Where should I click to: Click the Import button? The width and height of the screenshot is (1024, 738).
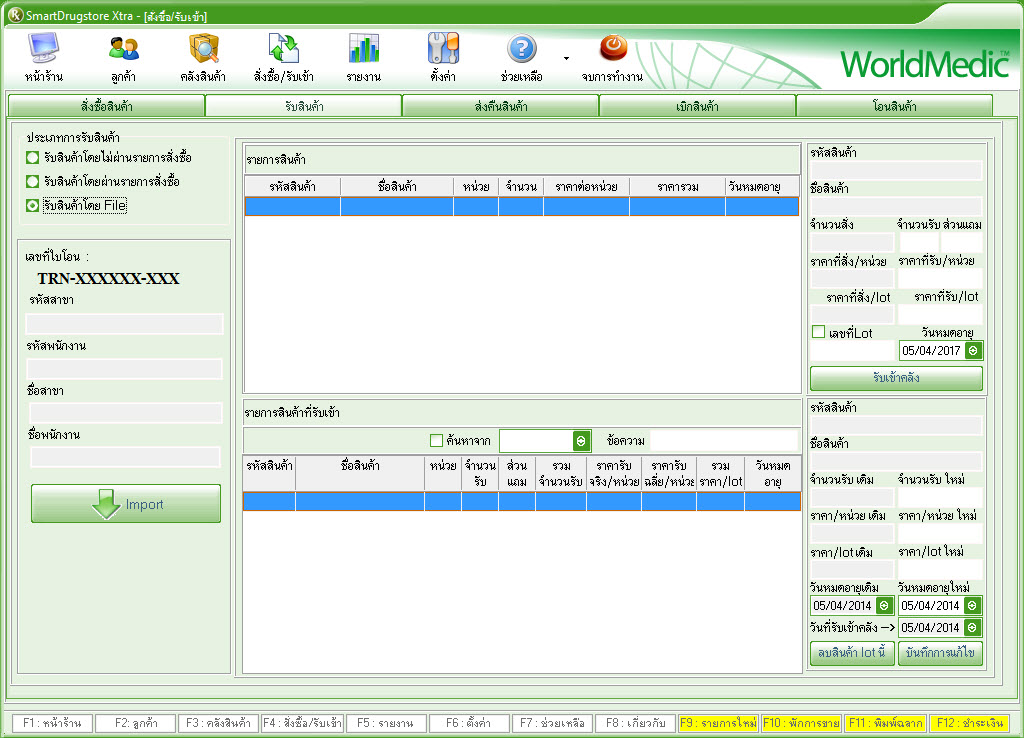tap(126, 504)
